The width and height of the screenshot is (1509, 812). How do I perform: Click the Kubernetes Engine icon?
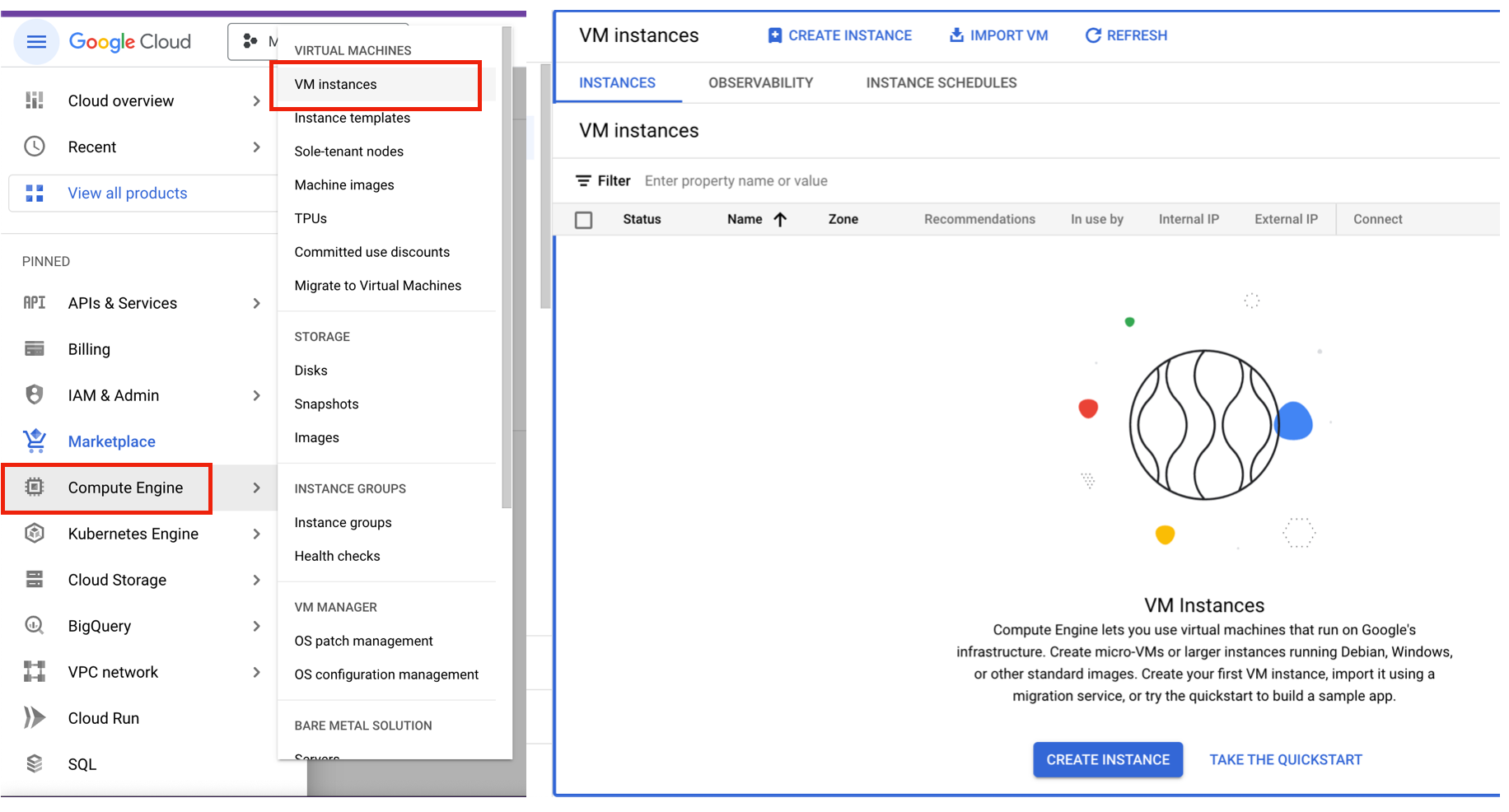click(35, 533)
